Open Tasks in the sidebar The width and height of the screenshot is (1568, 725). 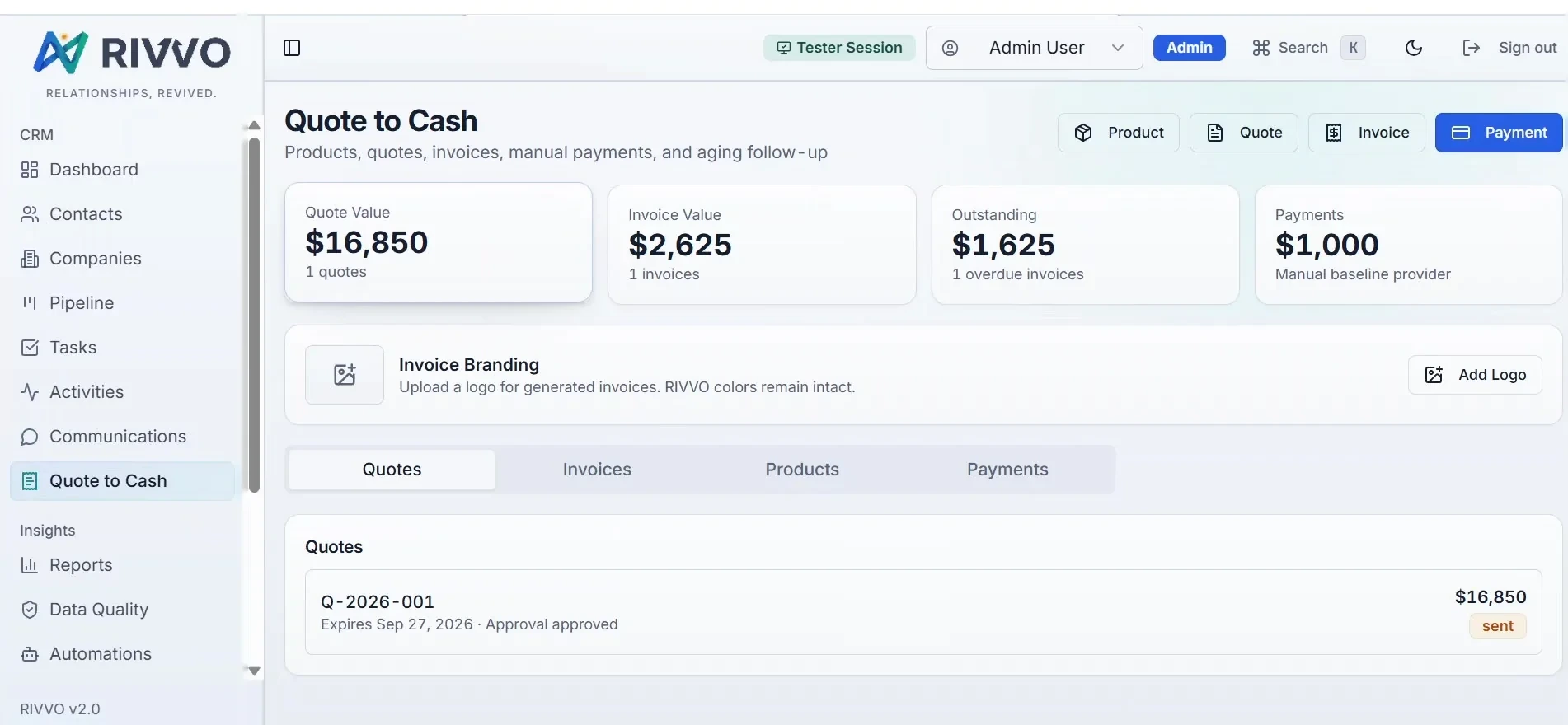coord(122,348)
